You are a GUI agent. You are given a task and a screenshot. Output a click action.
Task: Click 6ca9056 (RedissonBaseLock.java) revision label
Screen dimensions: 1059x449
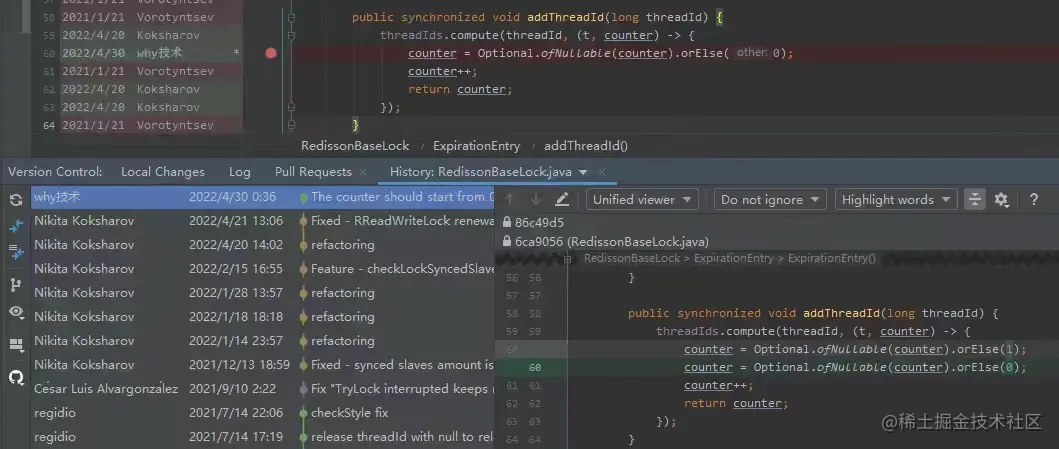coord(612,241)
